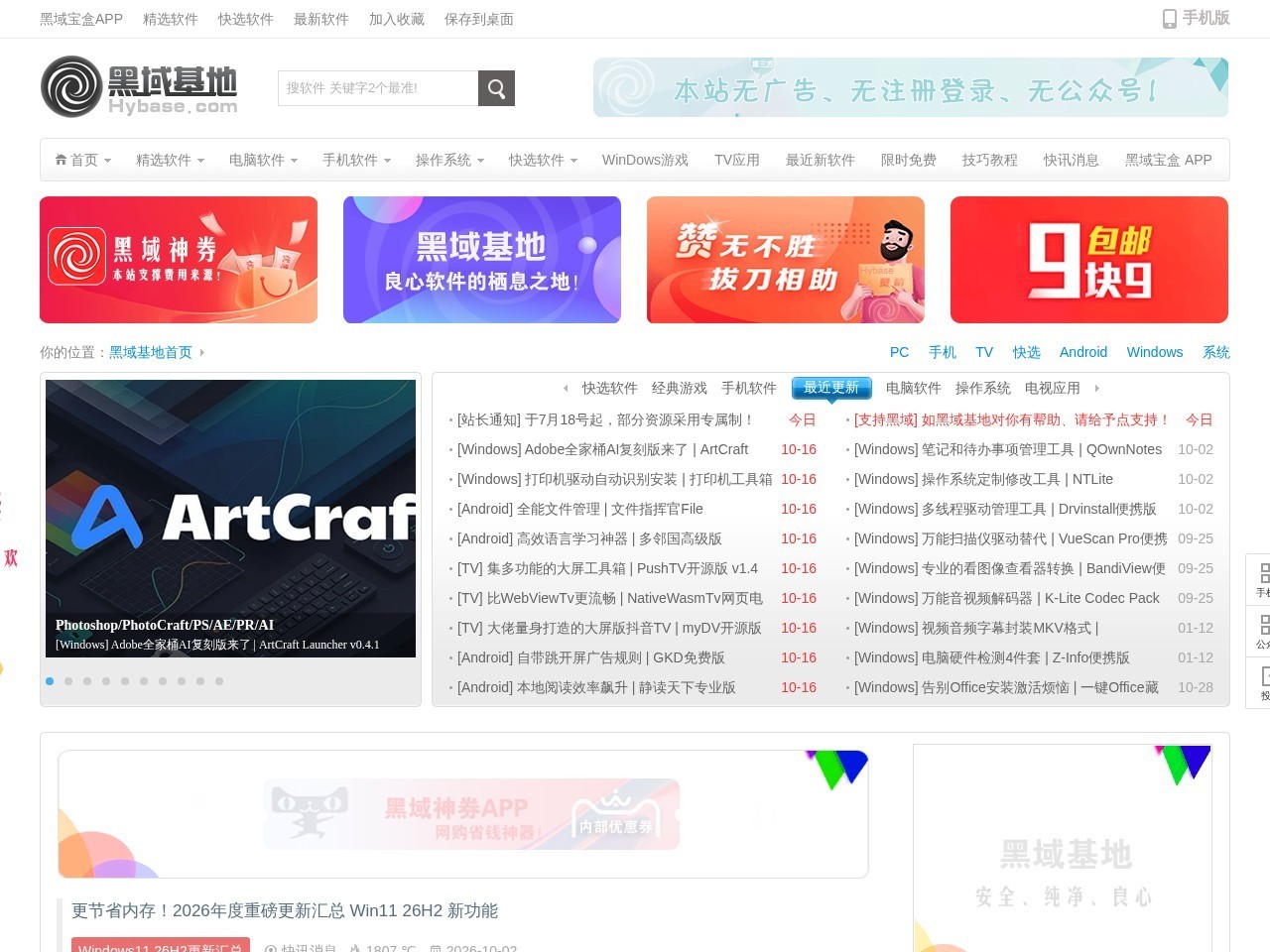Viewport: 1270px width, 952px height.
Task: Click the top banner 本站无广告、无注册登录
Action: (911, 87)
